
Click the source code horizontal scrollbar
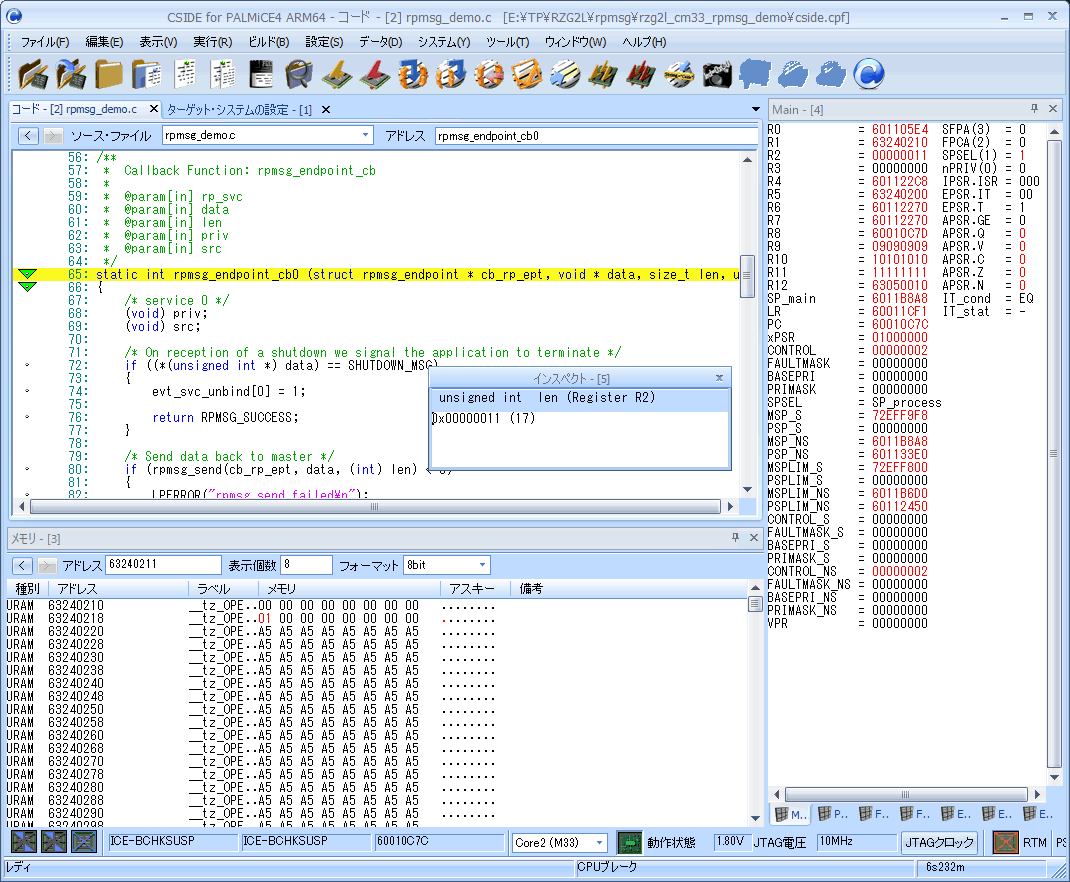375,506
